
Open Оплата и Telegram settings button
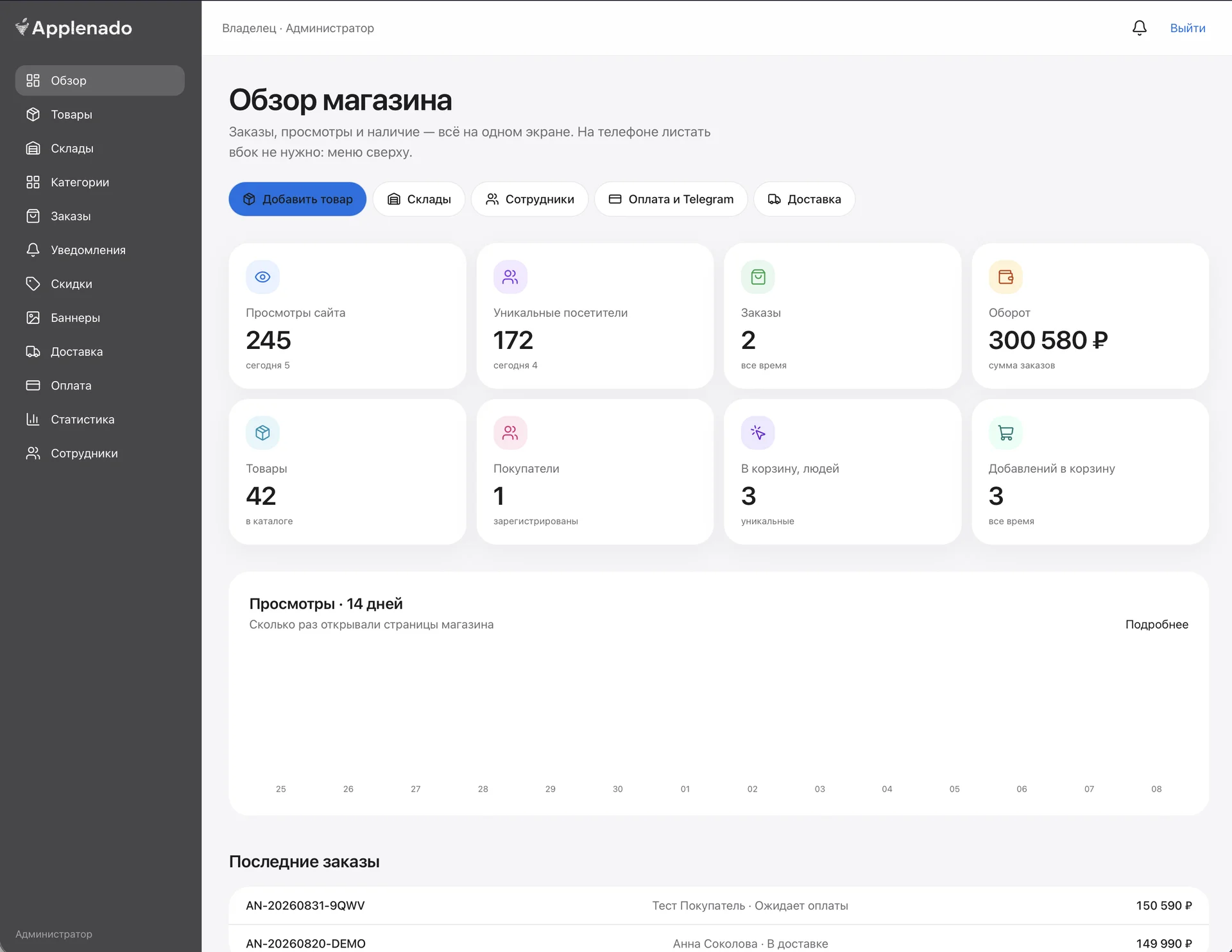click(671, 199)
